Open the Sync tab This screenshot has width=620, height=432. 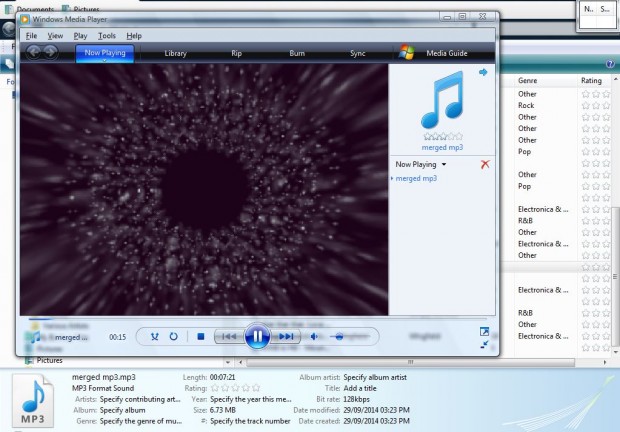357,53
